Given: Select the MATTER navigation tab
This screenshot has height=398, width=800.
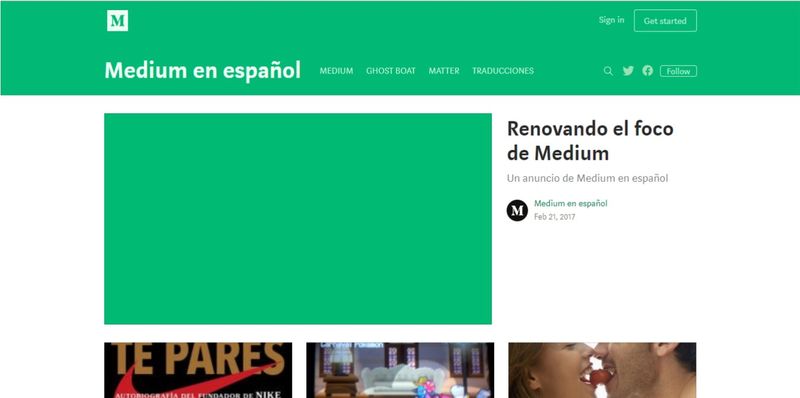Looking at the screenshot, I should click(444, 71).
